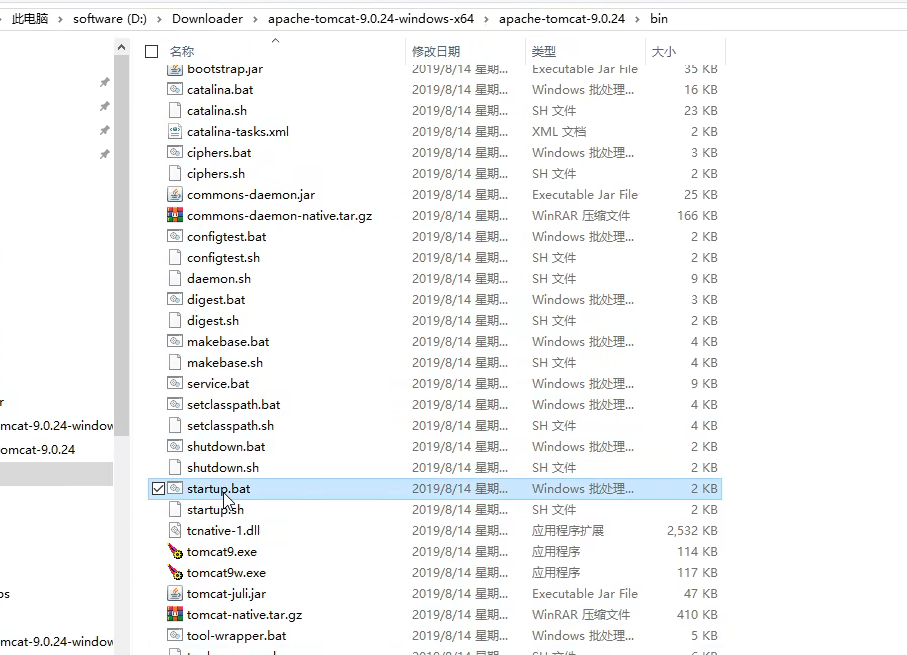Click the configtest.bat file icon

coord(175,236)
